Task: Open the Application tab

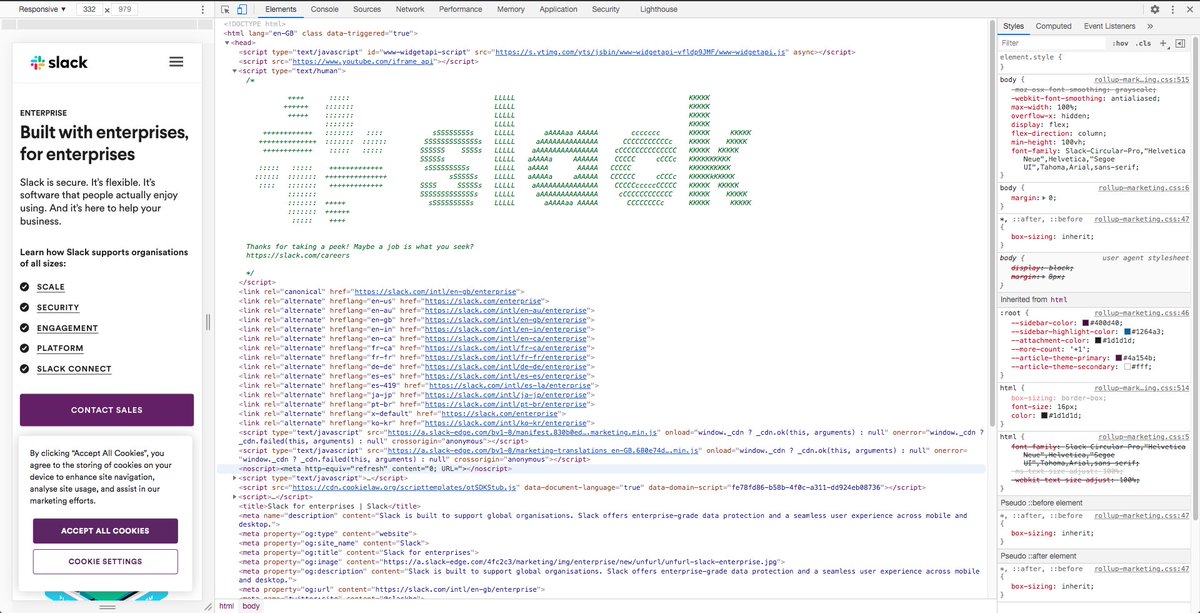Action: click(558, 9)
